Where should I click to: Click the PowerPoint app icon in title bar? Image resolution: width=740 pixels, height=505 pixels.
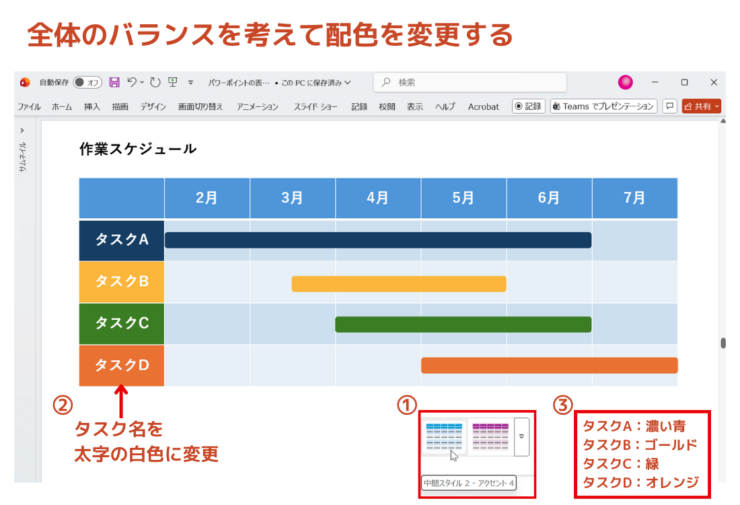[25, 82]
